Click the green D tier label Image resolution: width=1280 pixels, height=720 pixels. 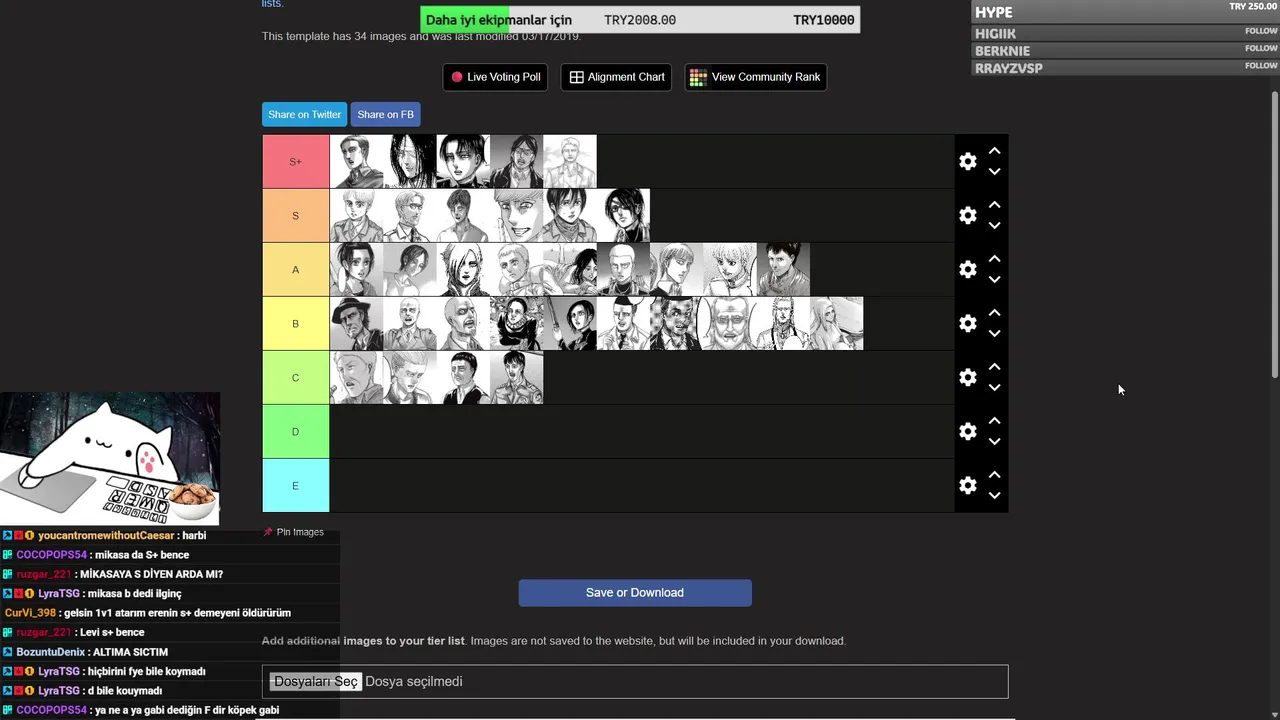pos(295,431)
